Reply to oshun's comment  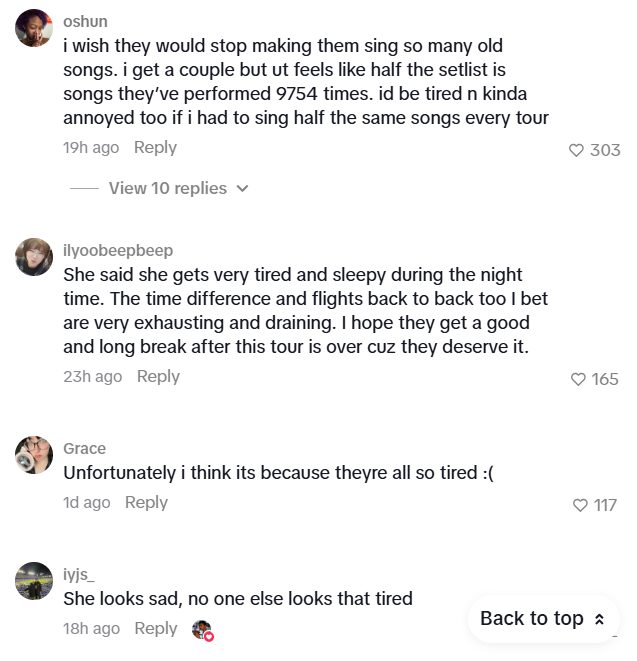pyautogui.click(x=155, y=147)
